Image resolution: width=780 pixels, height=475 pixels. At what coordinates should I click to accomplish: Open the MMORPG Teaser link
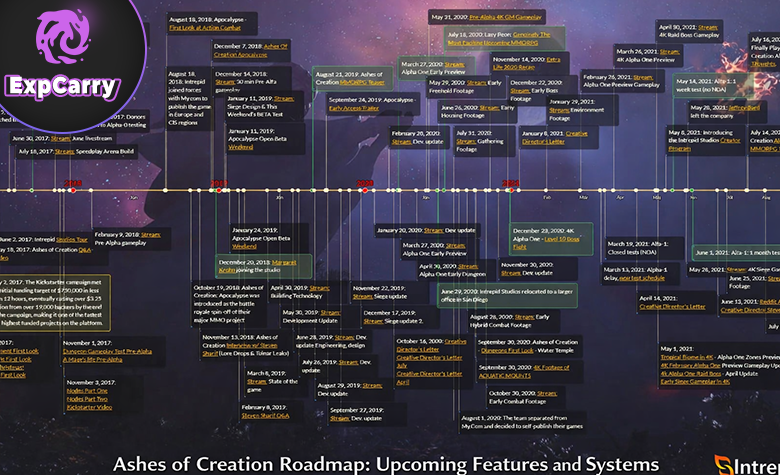pos(362,83)
